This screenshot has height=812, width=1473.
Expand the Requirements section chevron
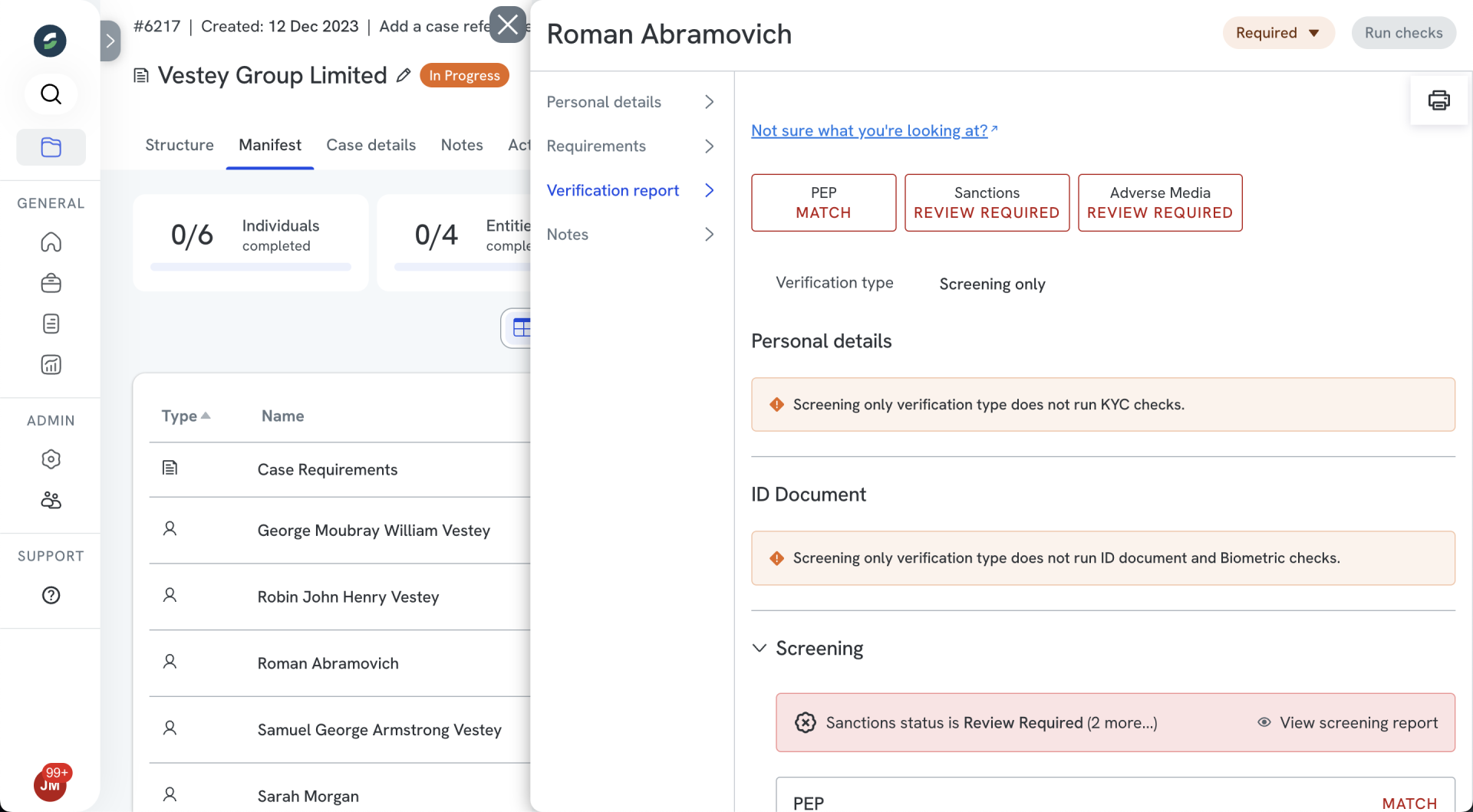click(x=709, y=146)
